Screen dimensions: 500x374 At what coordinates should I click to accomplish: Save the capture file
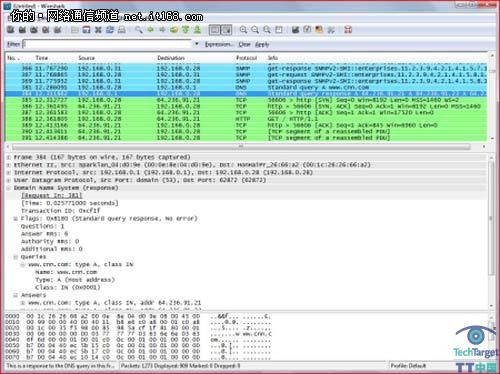(86, 30)
